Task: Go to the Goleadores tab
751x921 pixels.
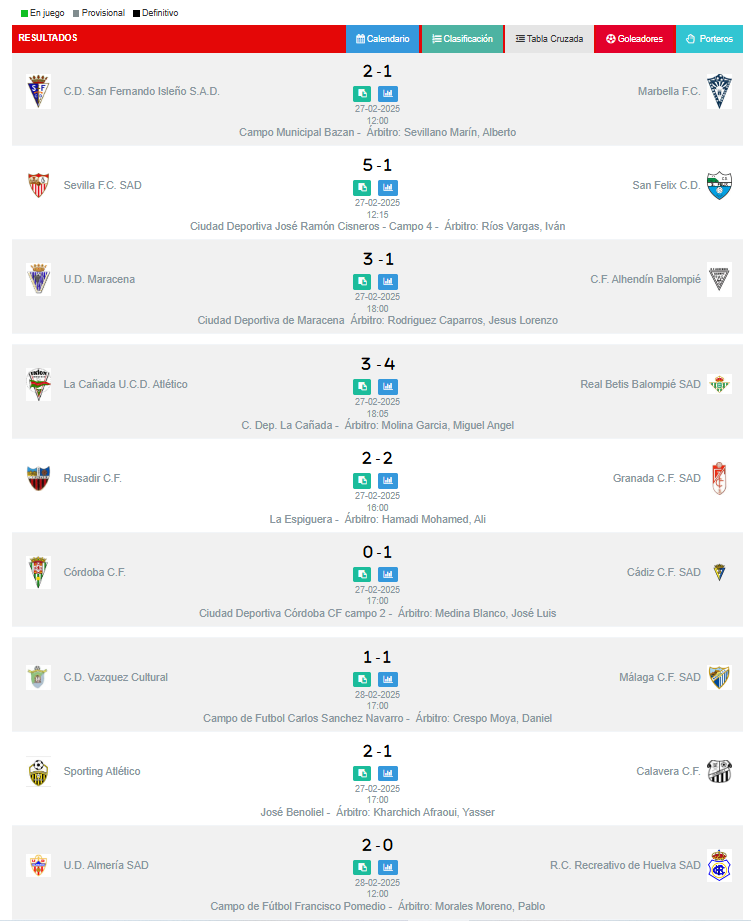Action: [x=634, y=39]
